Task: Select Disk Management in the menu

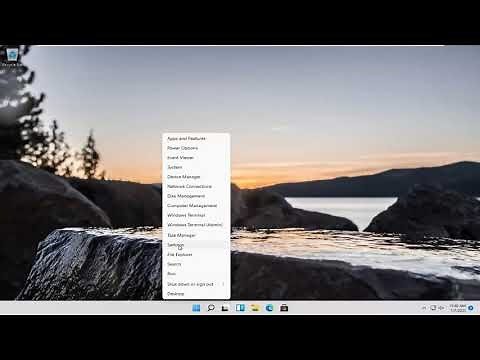Action: (x=196, y=196)
